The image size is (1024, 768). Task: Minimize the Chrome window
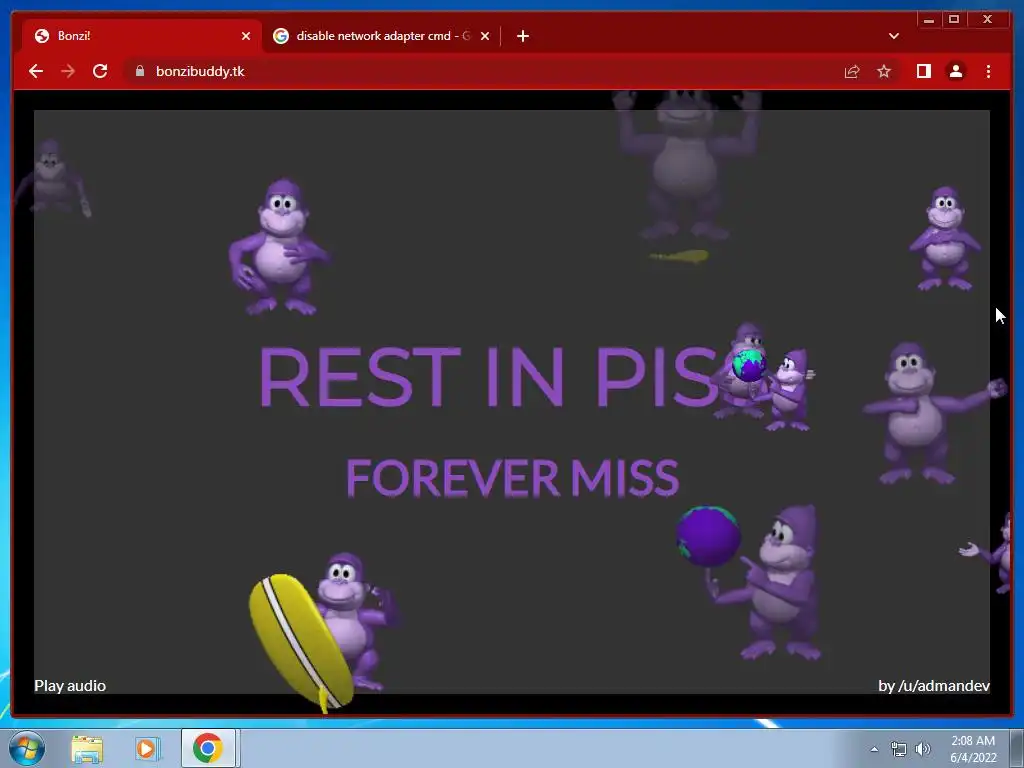929,20
